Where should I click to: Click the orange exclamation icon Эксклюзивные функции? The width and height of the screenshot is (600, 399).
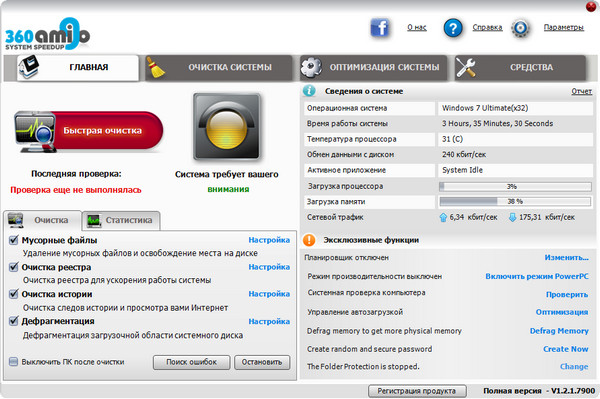[309, 240]
